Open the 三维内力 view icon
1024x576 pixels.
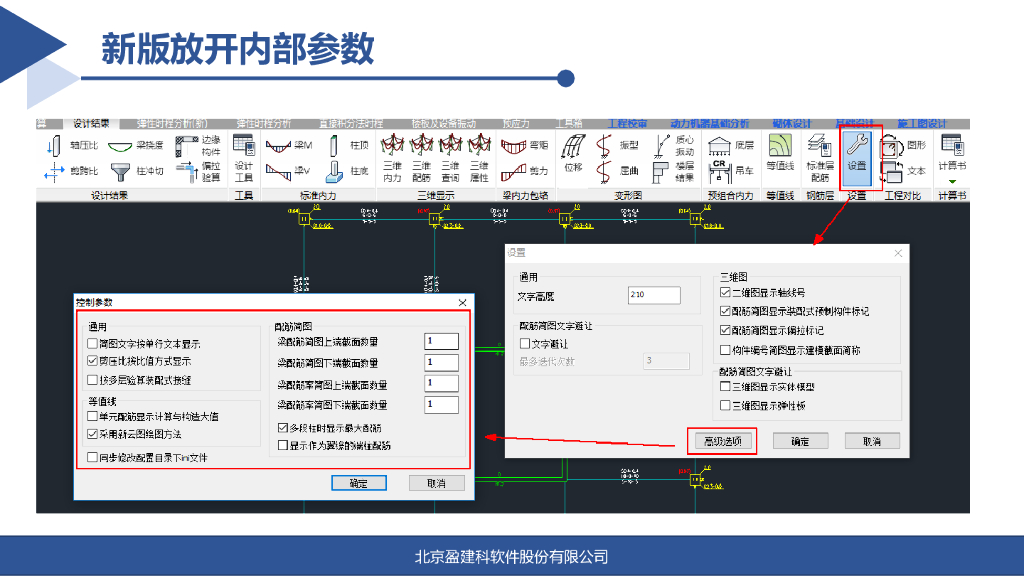392,145
